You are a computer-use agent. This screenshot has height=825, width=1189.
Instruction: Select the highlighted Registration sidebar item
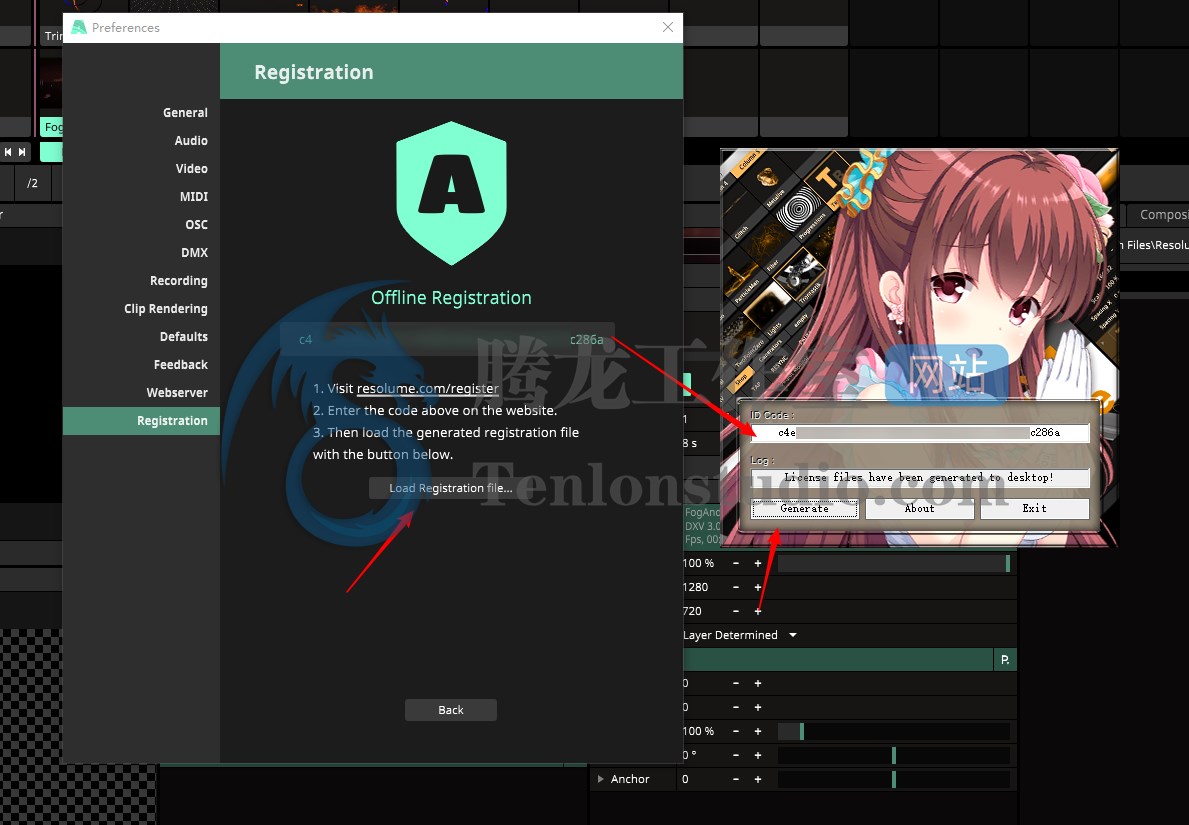[x=141, y=421]
